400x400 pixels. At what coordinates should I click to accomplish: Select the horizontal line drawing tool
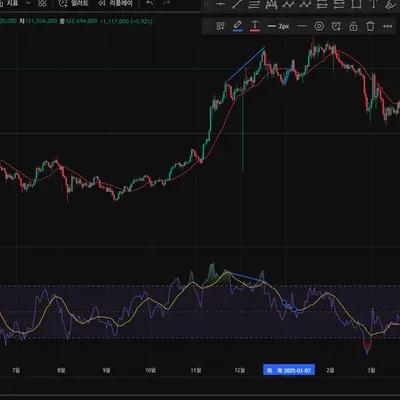(220, 4)
